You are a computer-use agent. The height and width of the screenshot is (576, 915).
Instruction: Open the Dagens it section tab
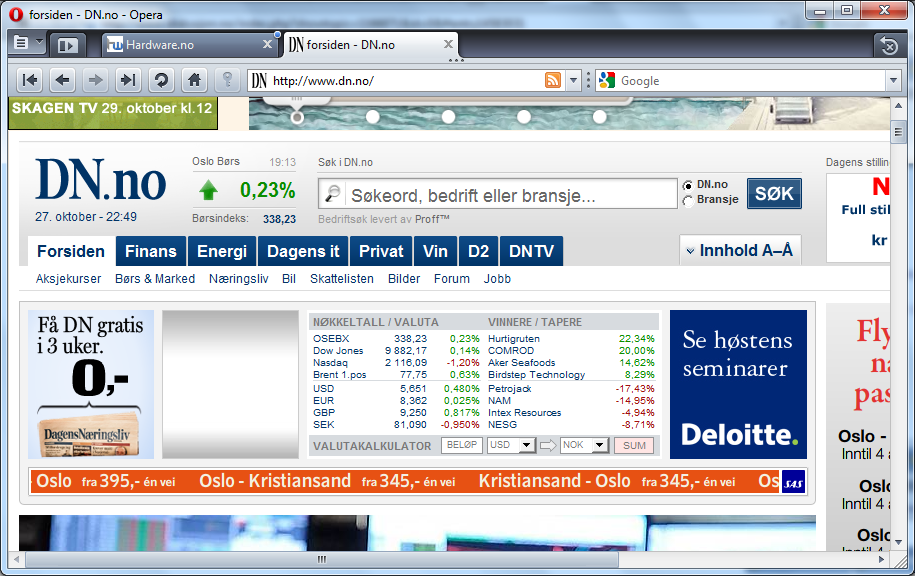[x=303, y=252]
